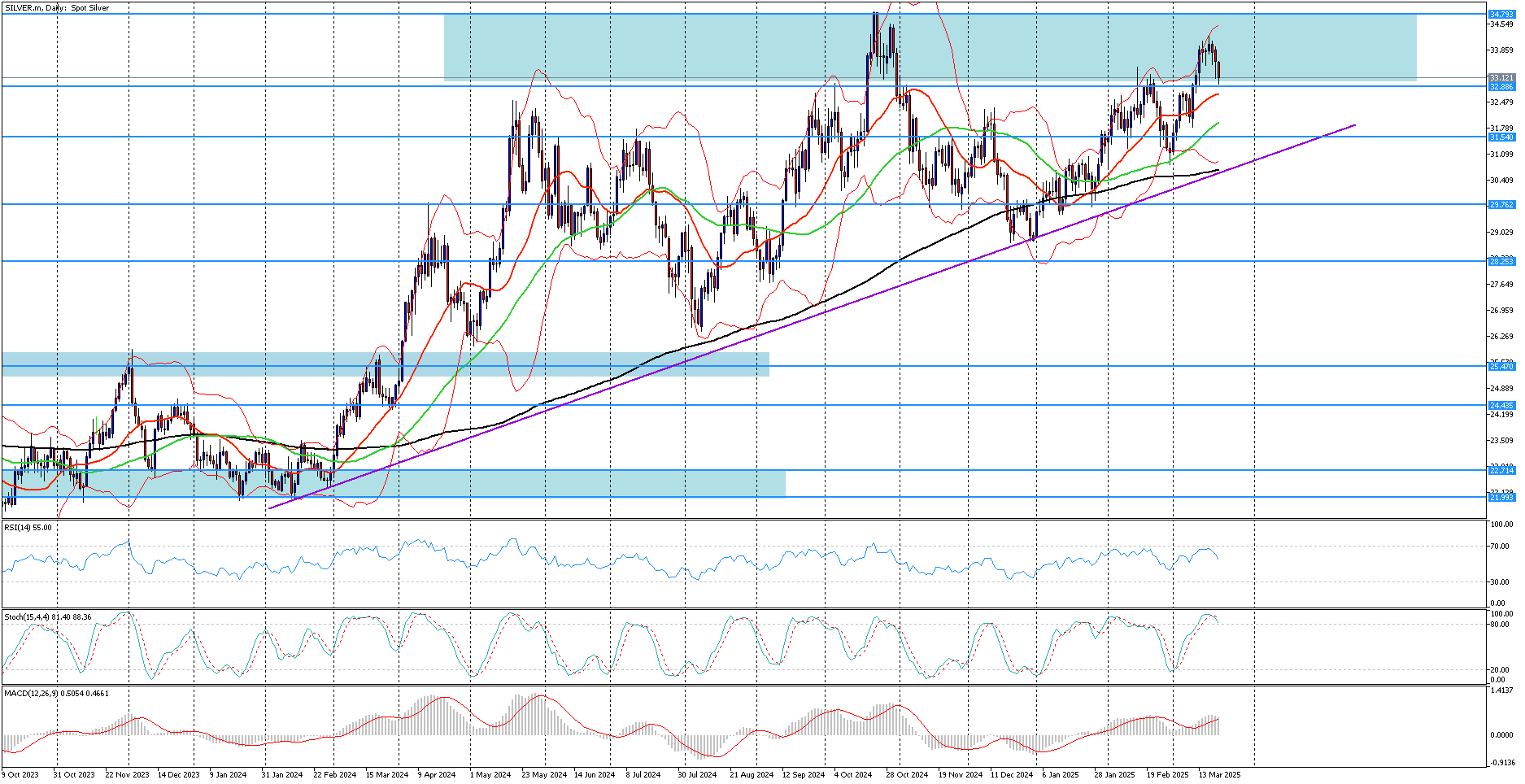Image resolution: width=1525 pixels, height=784 pixels.
Task: Click the RSI(14) indicator label
Action: 28,528
